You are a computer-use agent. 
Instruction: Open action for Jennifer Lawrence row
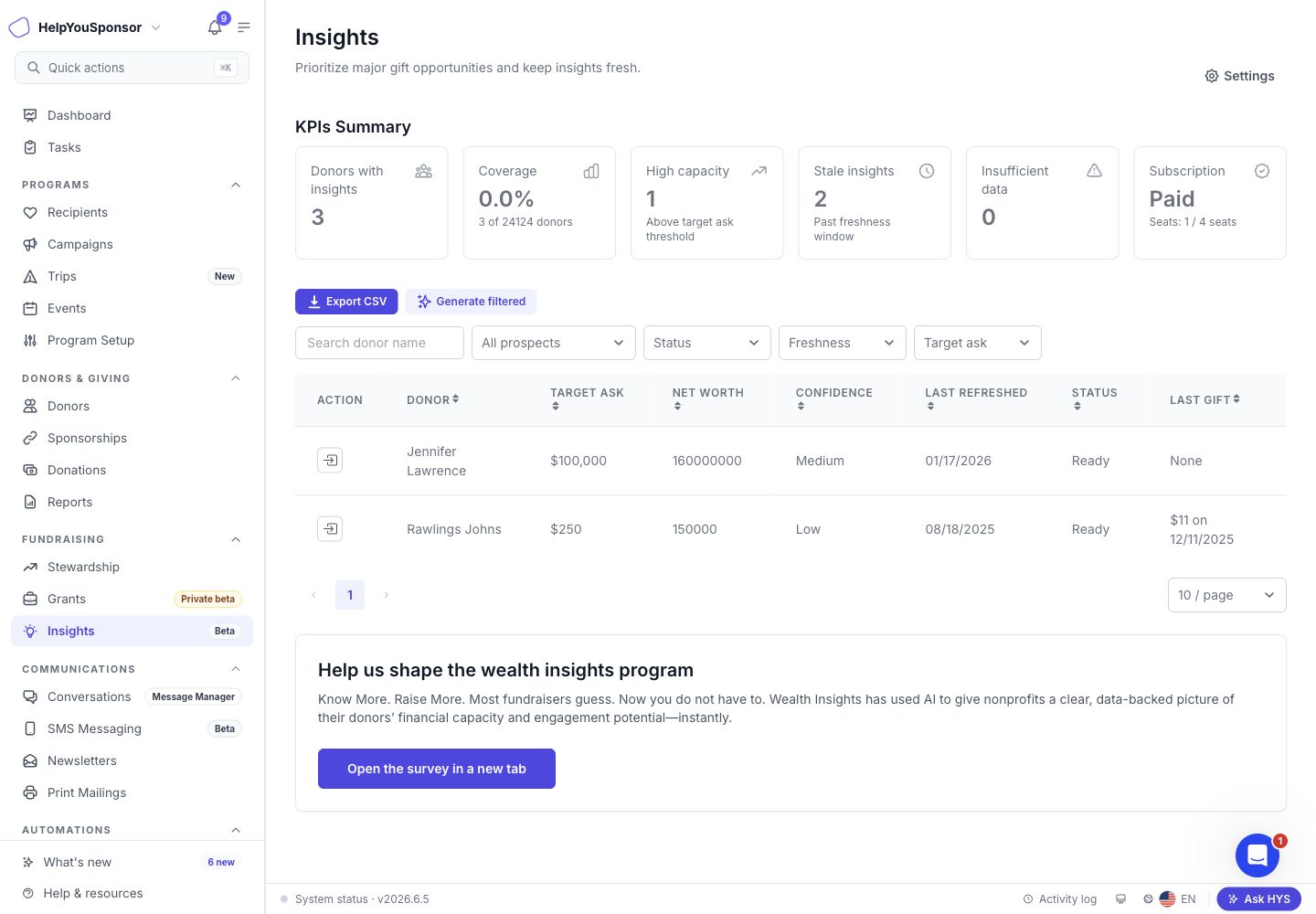[x=330, y=461]
